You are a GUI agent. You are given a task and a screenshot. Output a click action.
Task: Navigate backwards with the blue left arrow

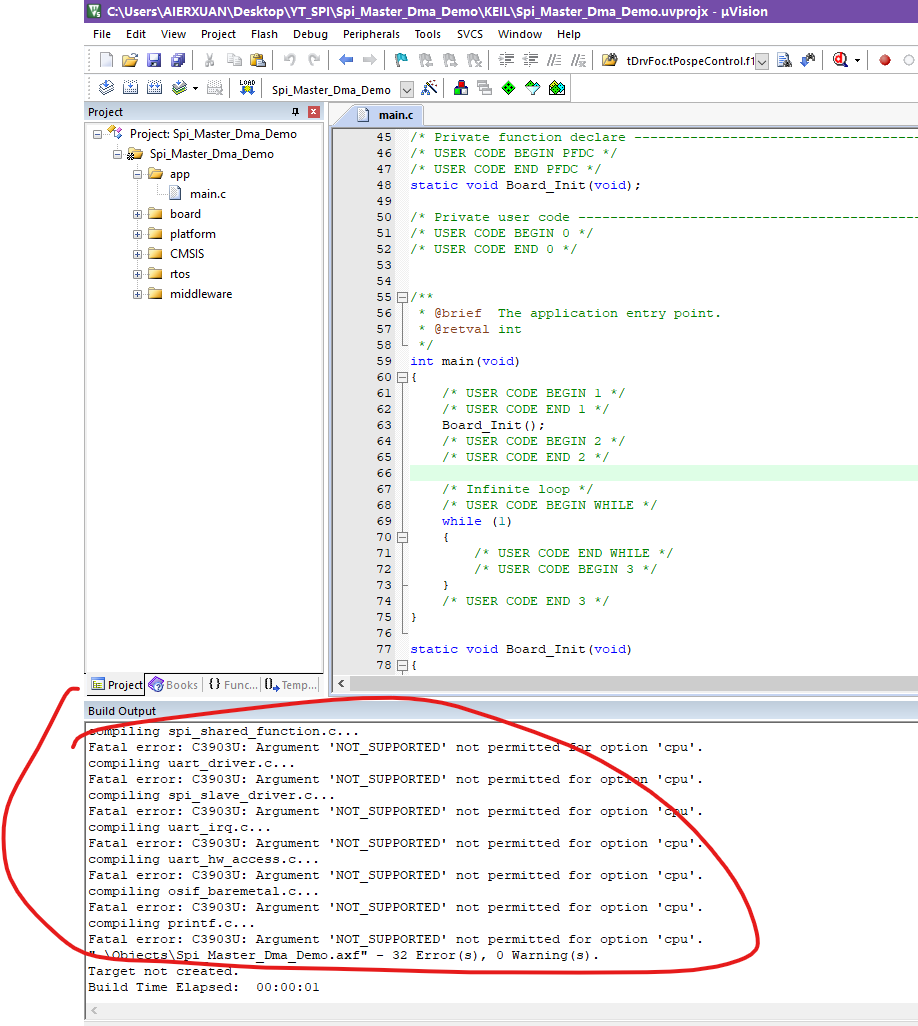click(345, 60)
